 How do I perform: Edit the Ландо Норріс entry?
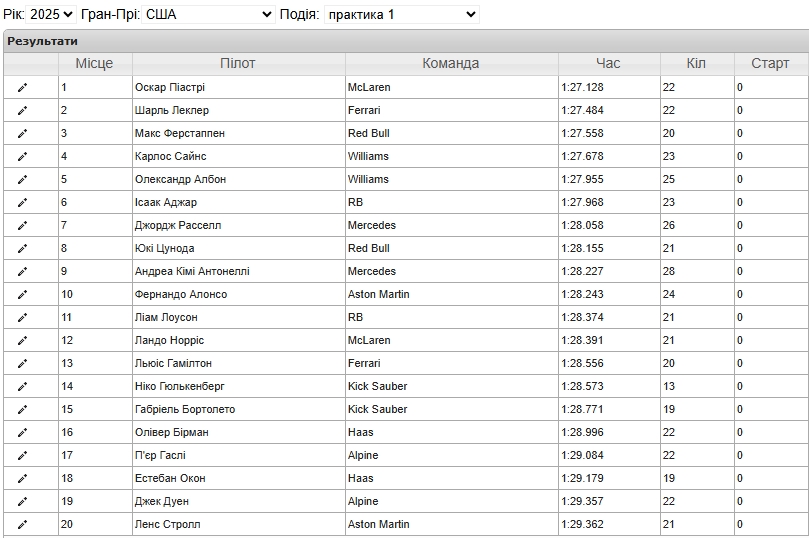click(x=22, y=341)
